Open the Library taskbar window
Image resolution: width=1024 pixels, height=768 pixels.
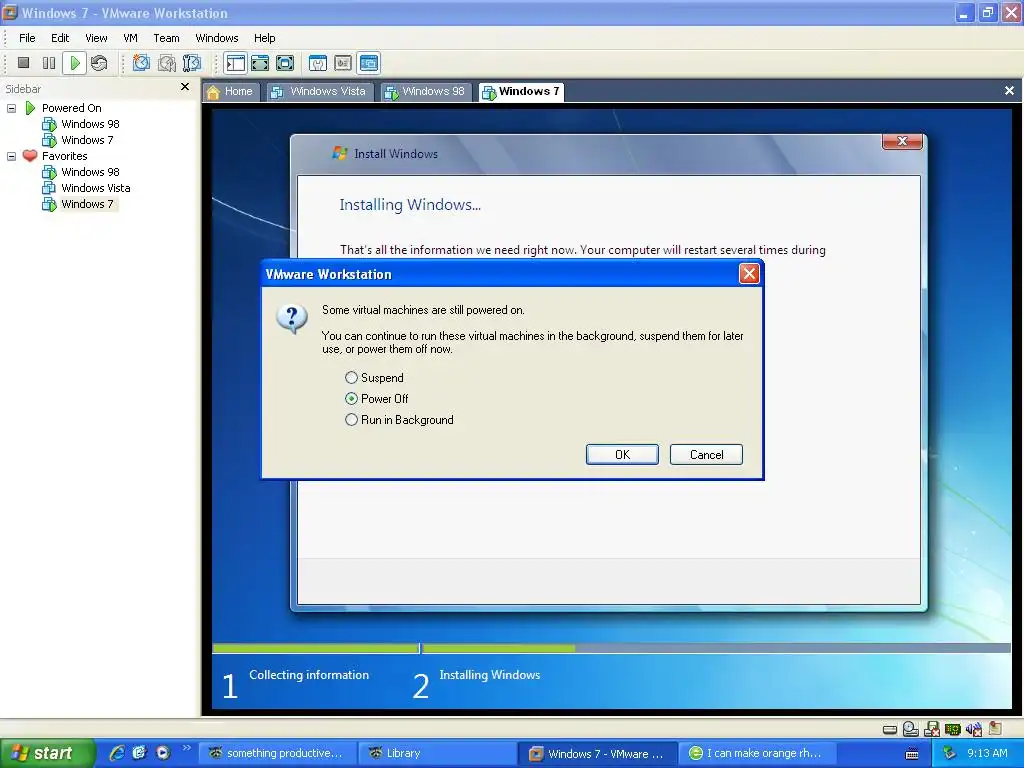[x=437, y=753]
